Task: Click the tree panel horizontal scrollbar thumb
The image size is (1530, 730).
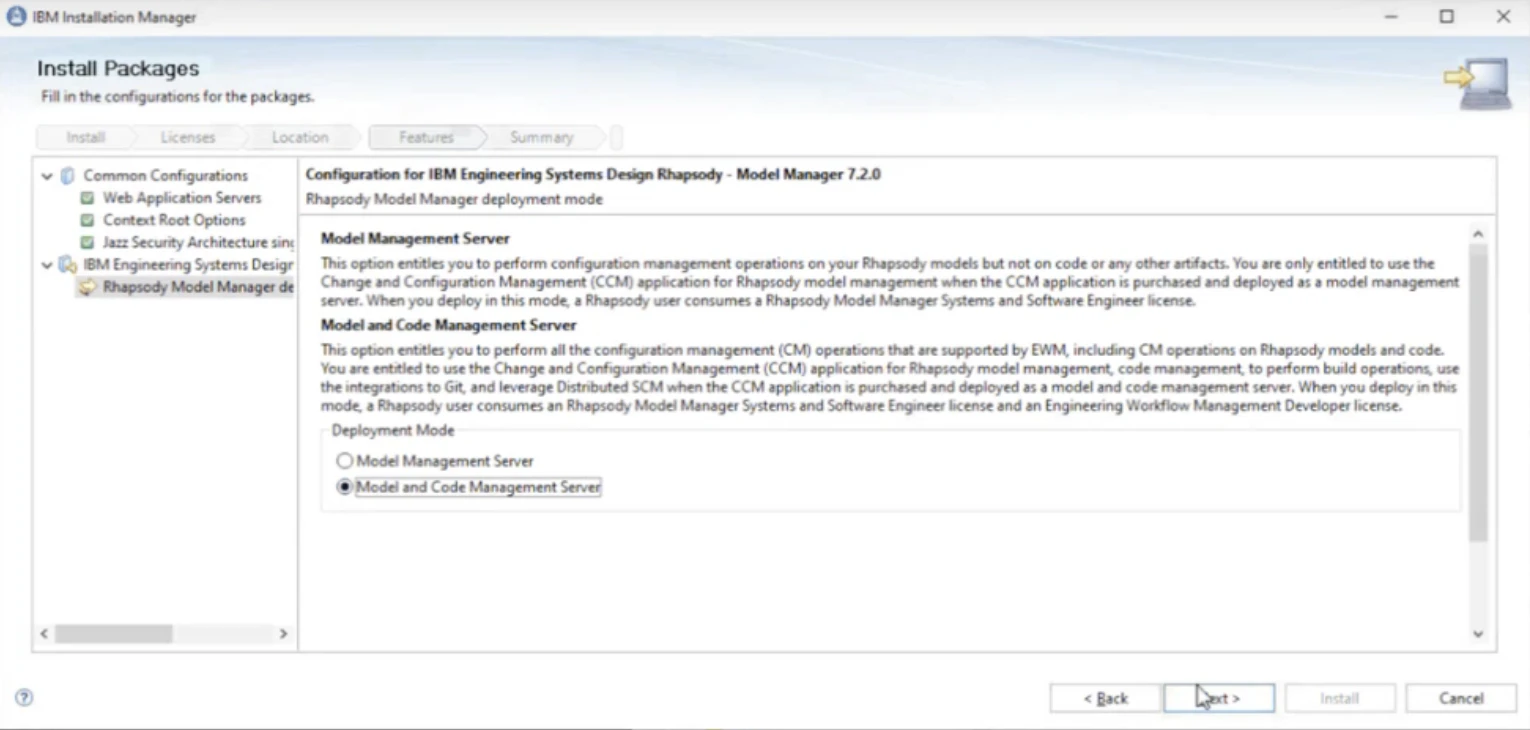Action: [114, 634]
